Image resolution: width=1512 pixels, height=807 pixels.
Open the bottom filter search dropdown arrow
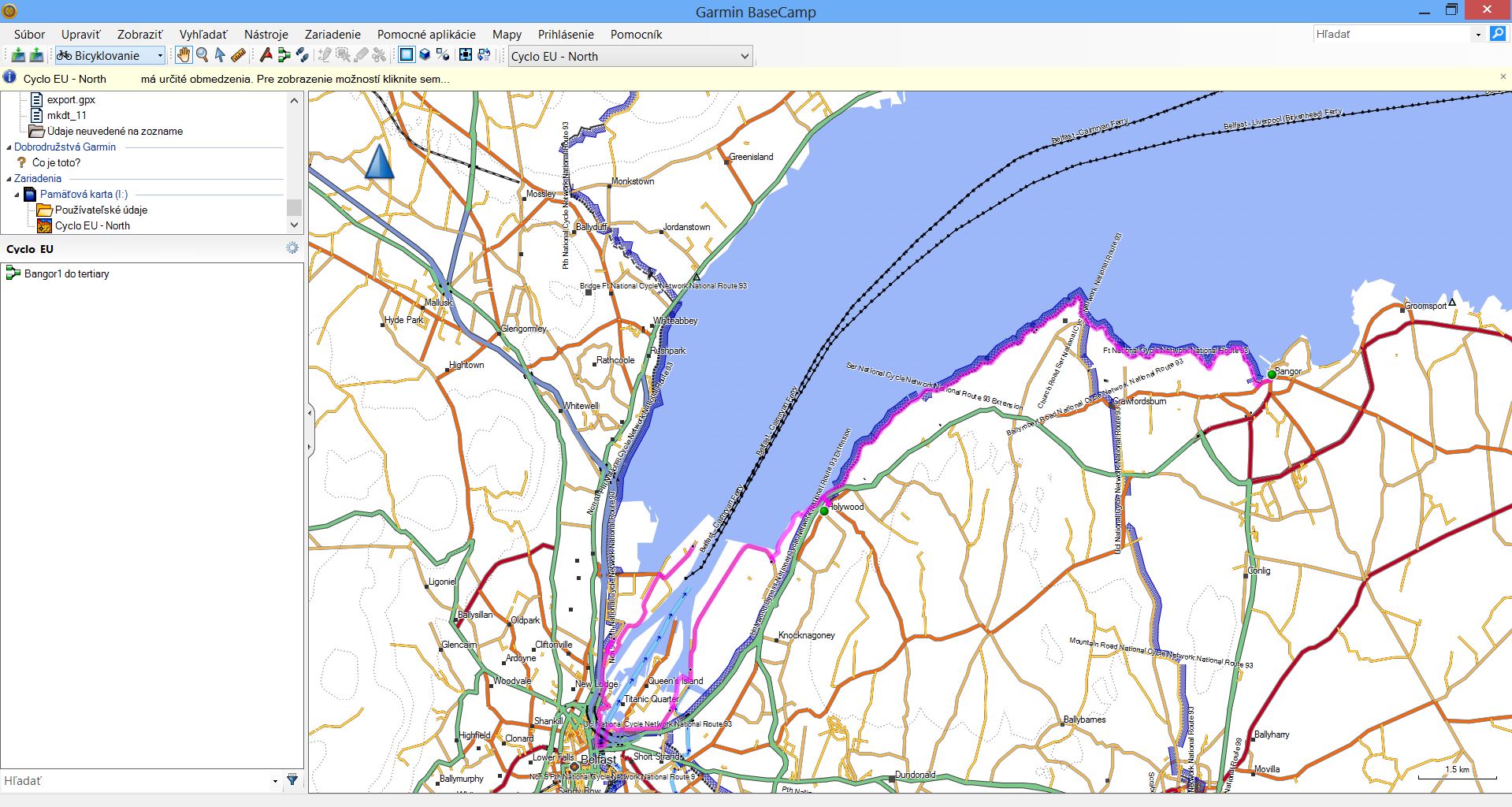pyautogui.click(x=275, y=781)
